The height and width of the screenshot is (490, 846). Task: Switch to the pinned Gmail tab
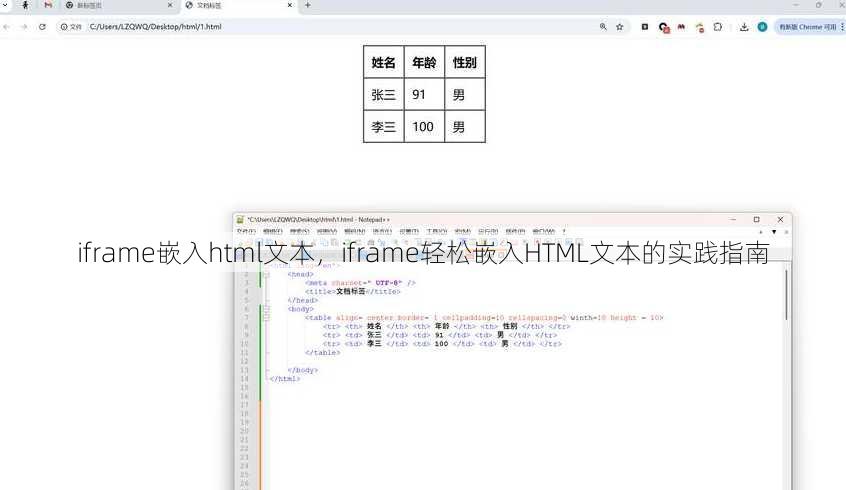pos(49,5)
